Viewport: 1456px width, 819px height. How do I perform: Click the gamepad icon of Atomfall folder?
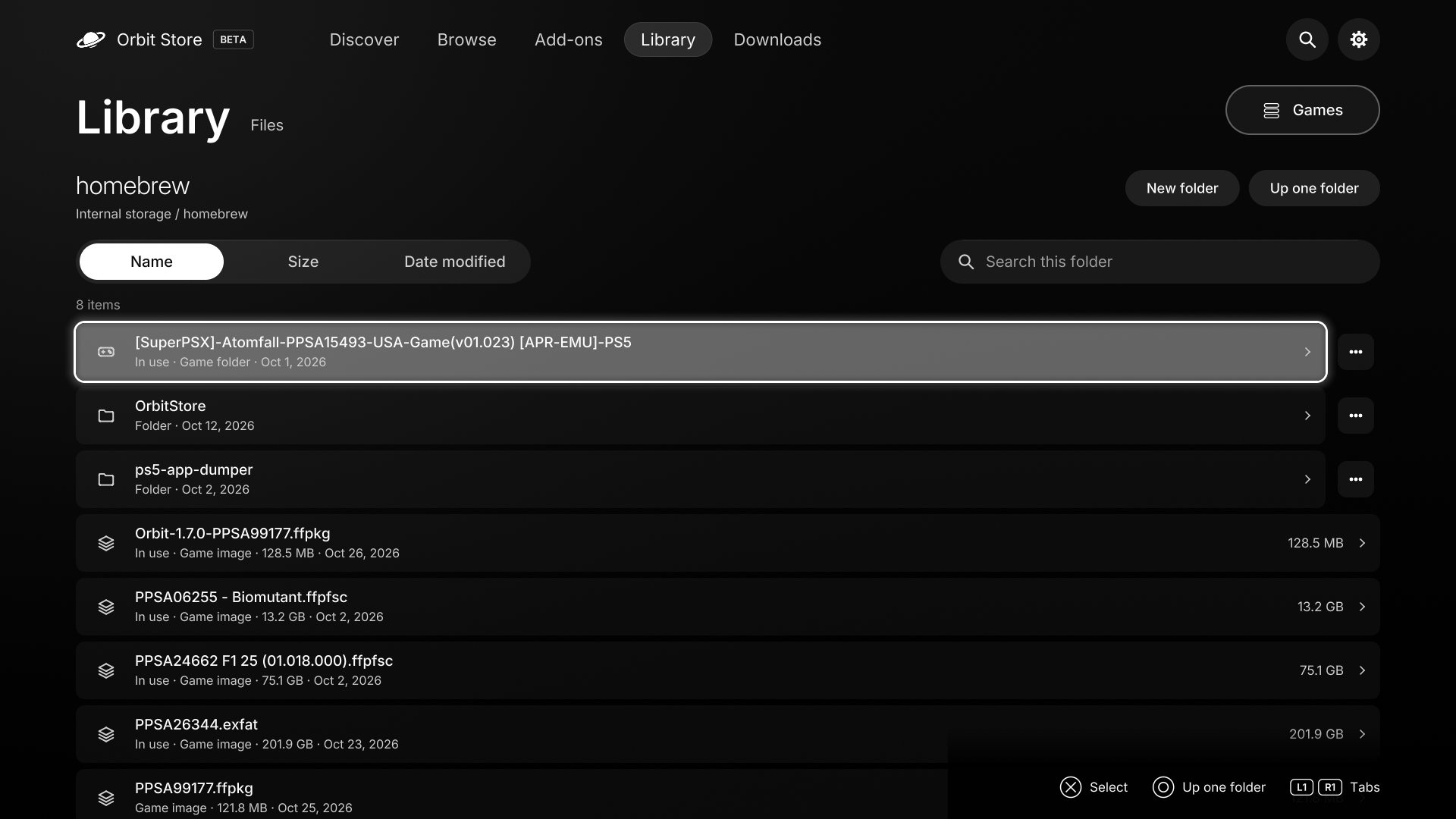pyautogui.click(x=106, y=352)
